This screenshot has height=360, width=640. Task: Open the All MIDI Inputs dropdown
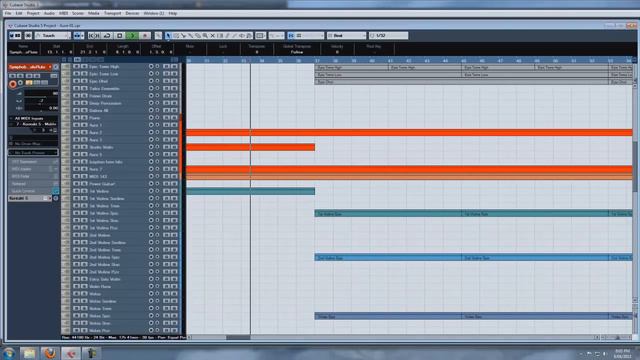pyautogui.click(x=33, y=118)
